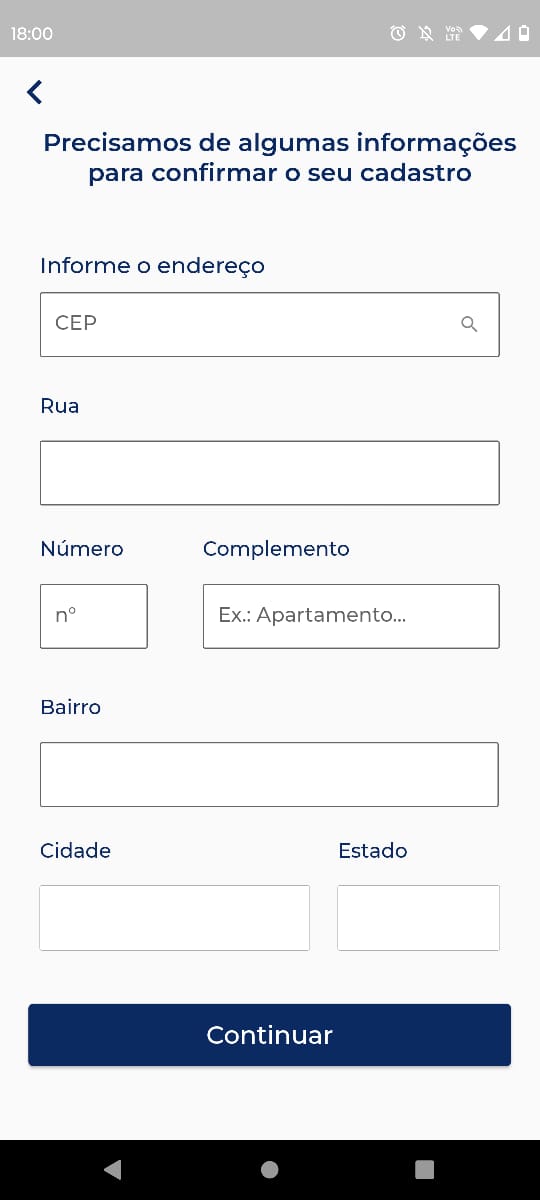Screen dimensions: 540x1200
Task: Tap the Continuar button
Action: click(270, 1035)
